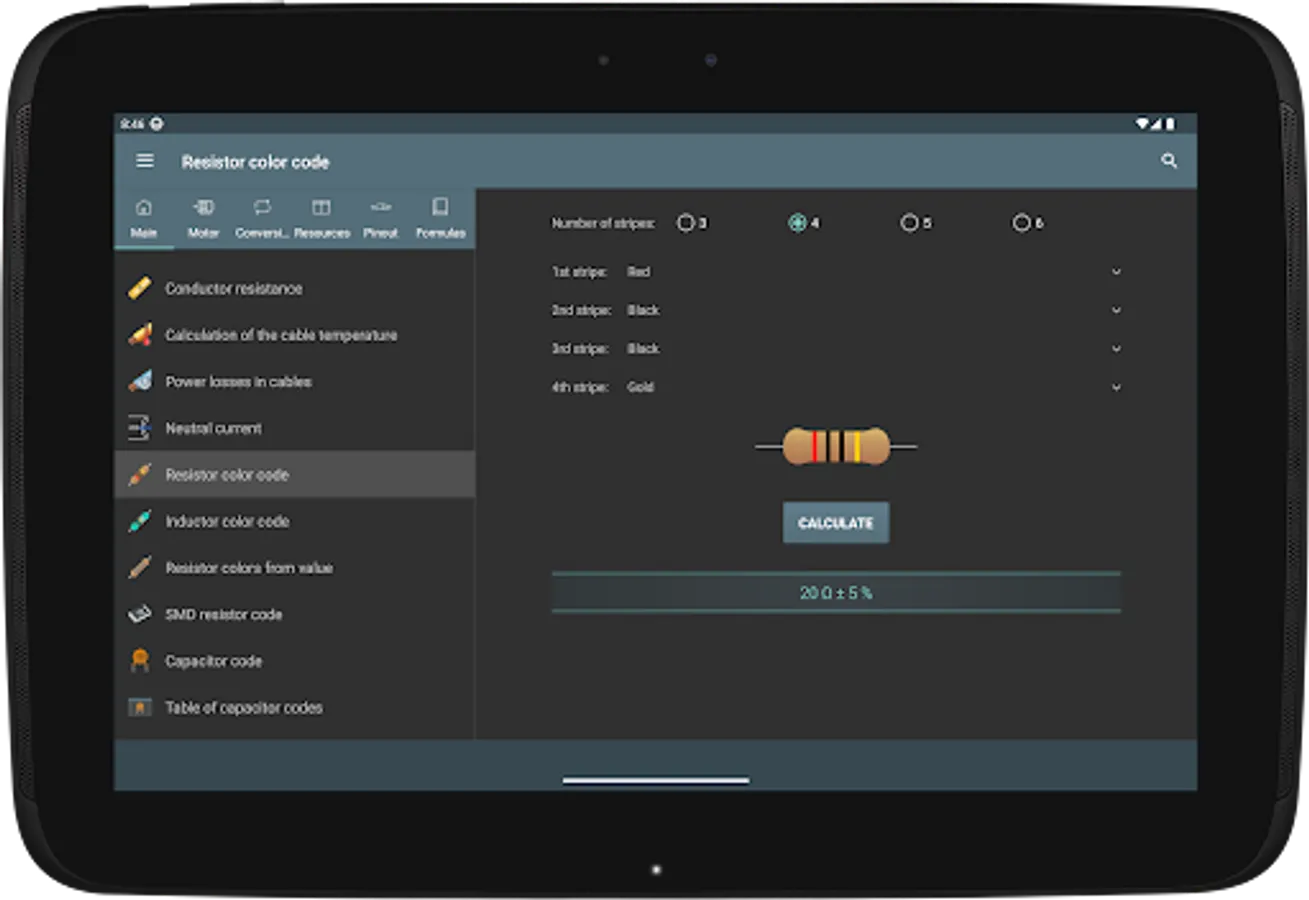
Task: Click the Capacitor code icon
Action: [x=140, y=661]
